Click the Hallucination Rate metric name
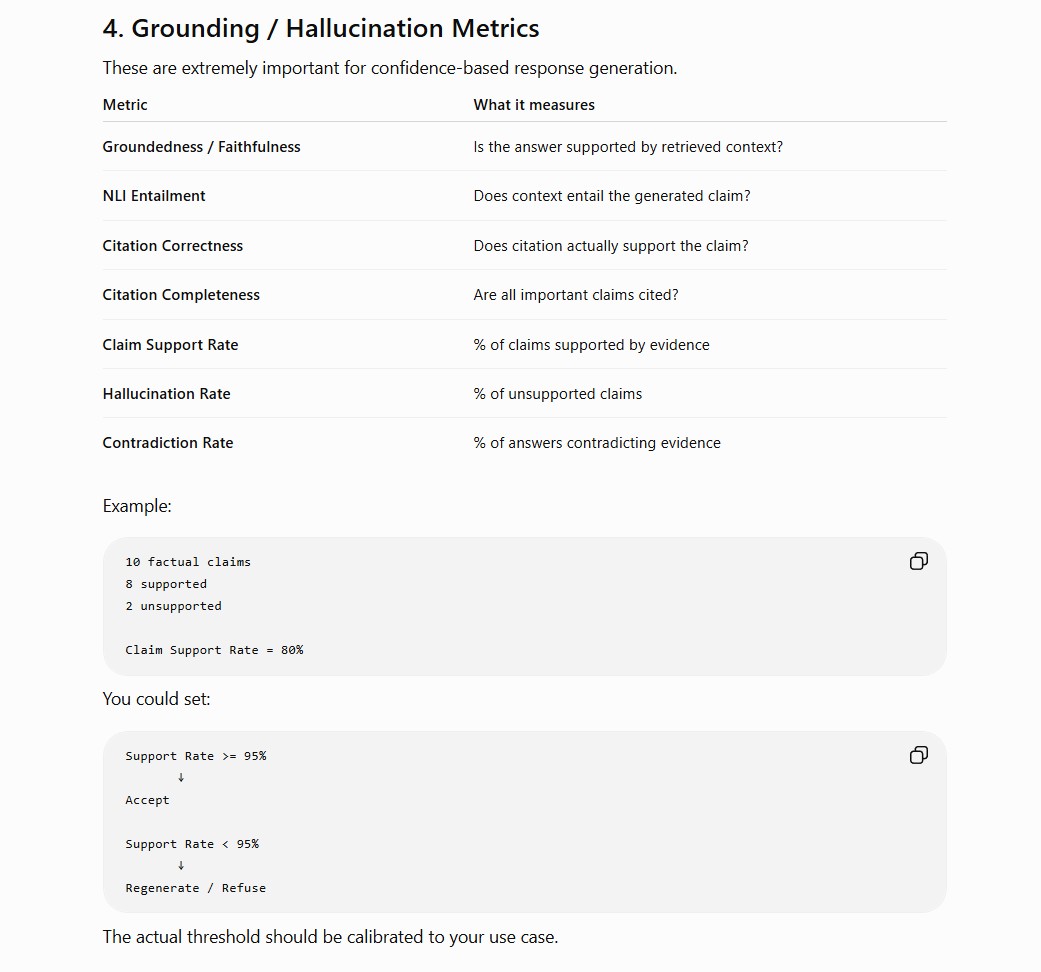The height and width of the screenshot is (972, 1041). pyautogui.click(x=167, y=394)
